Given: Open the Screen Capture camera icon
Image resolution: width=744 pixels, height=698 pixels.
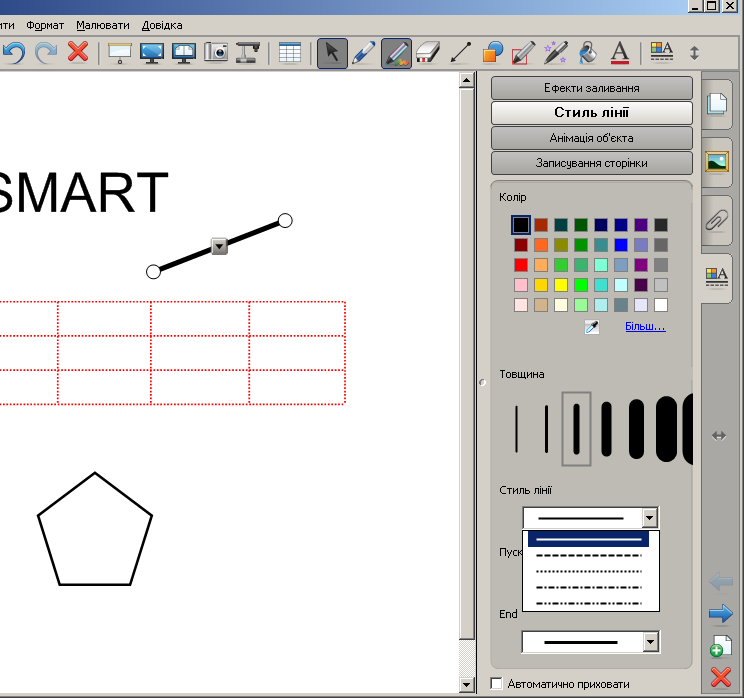Looking at the screenshot, I should click(x=216, y=52).
